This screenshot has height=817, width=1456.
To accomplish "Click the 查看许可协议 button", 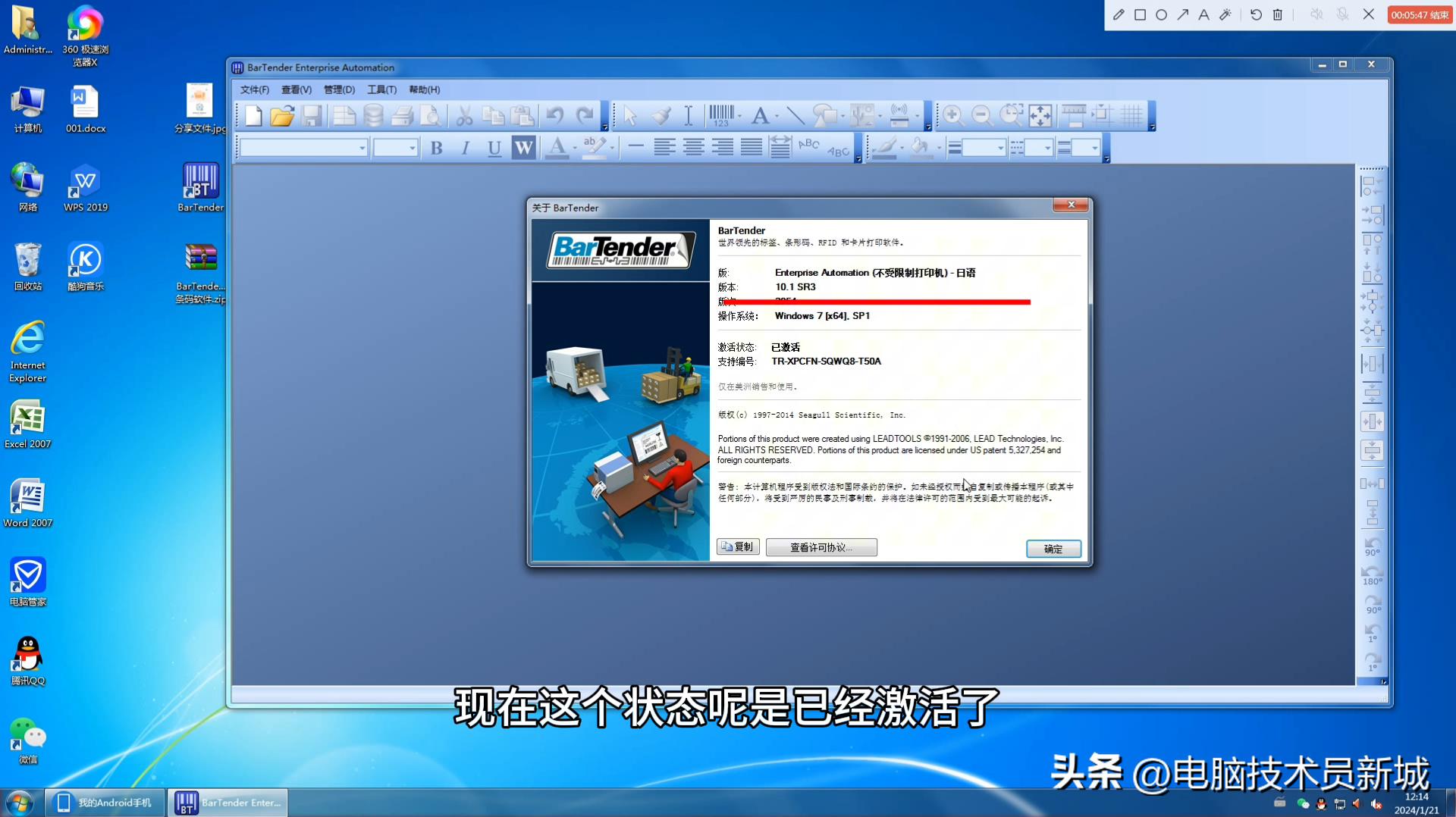I will 821,547.
